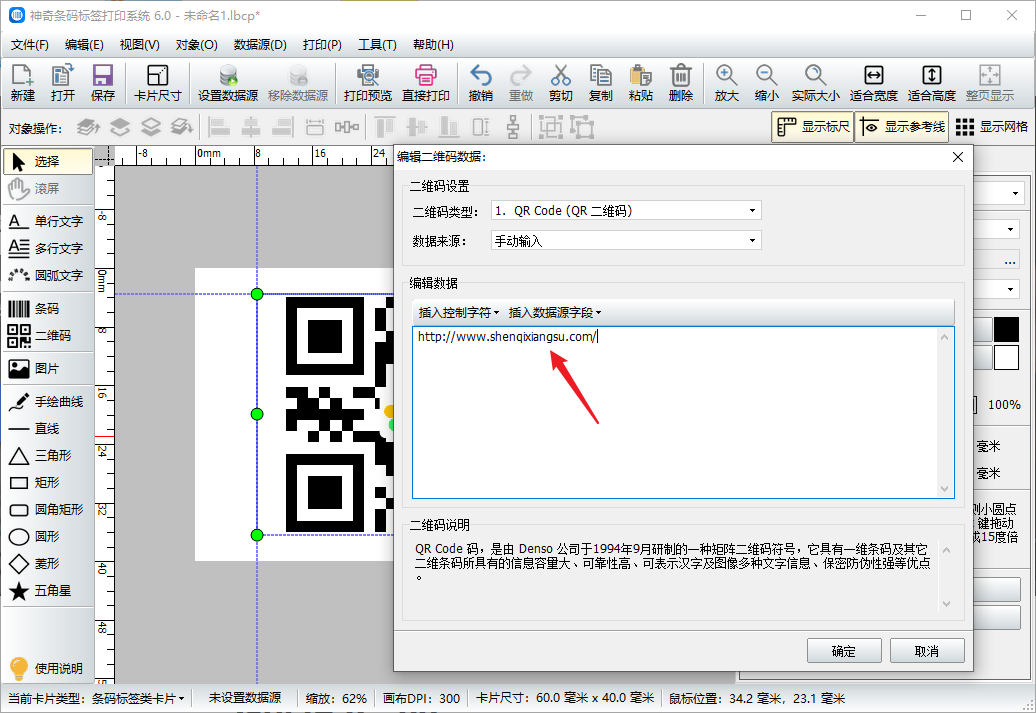The height and width of the screenshot is (713, 1036).
Task: Open the 帮助(H) menu
Action: 433,45
